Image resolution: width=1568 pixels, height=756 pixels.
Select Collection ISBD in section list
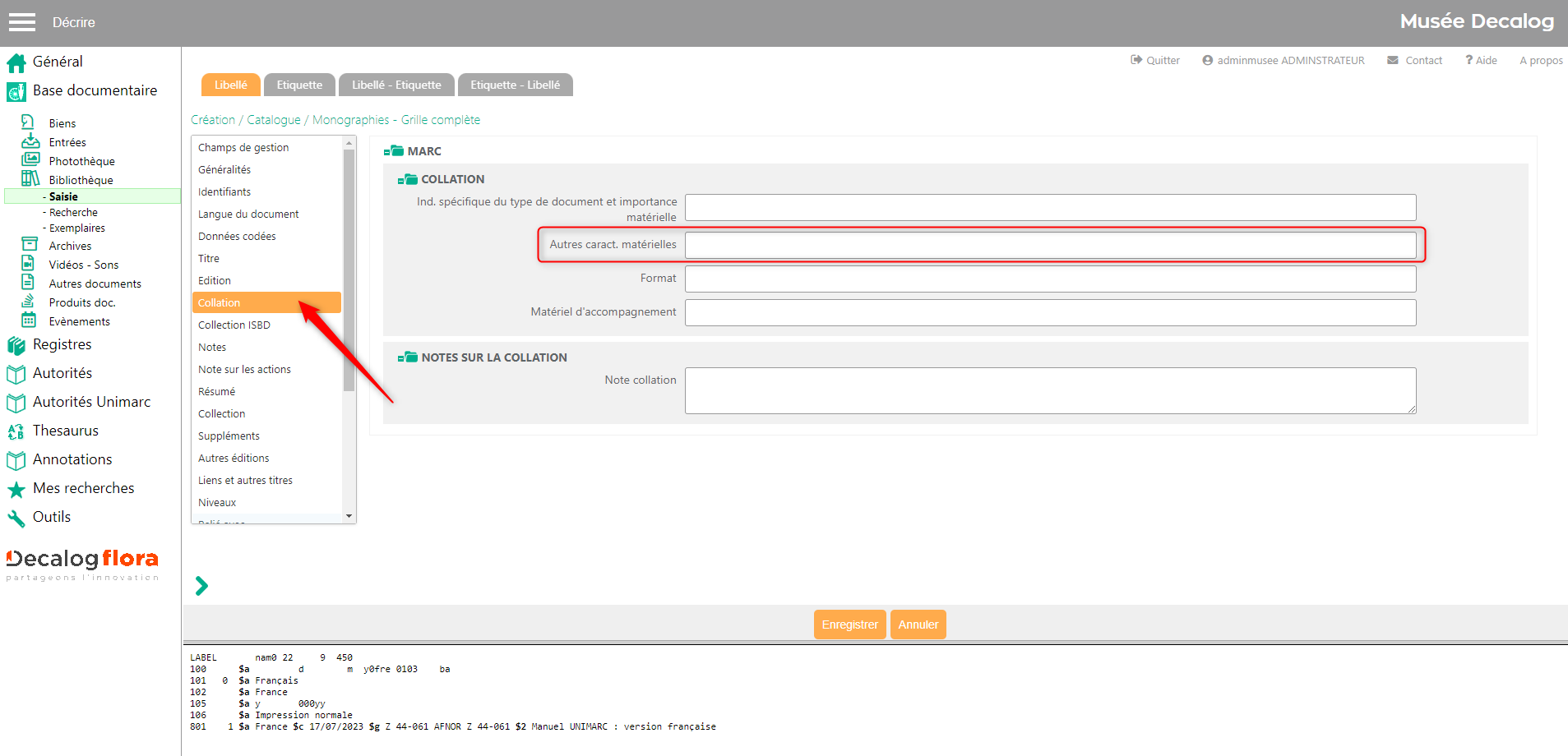click(x=234, y=325)
